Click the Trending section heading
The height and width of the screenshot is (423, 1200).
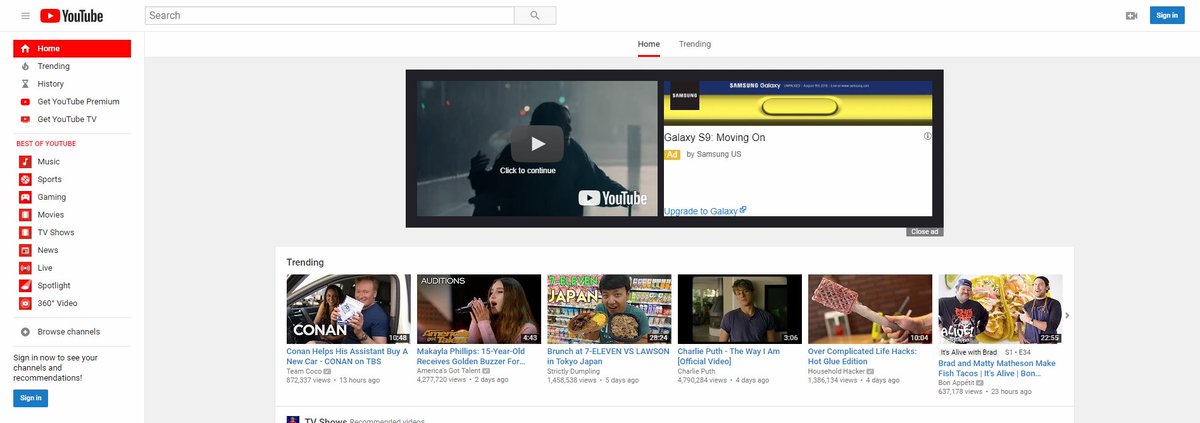pos(305,262)
